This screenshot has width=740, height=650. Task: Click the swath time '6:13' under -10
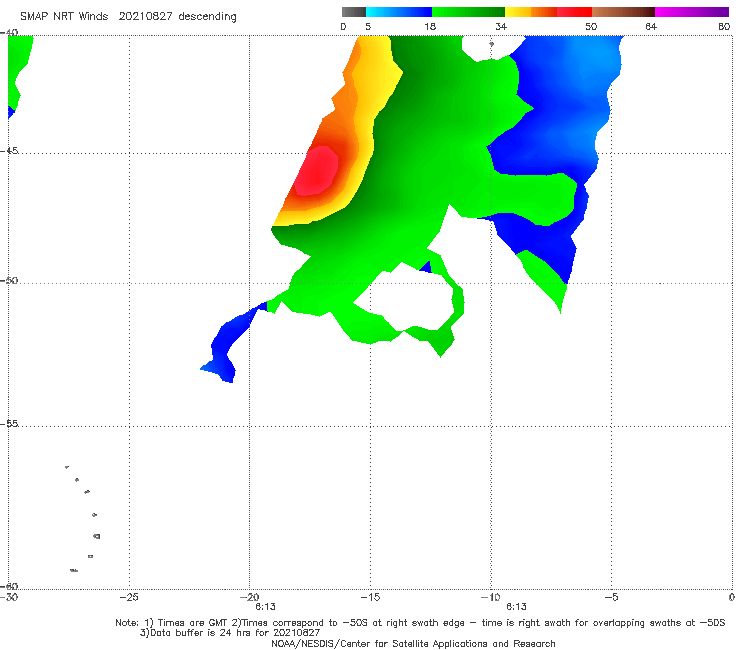coord(516,607)
